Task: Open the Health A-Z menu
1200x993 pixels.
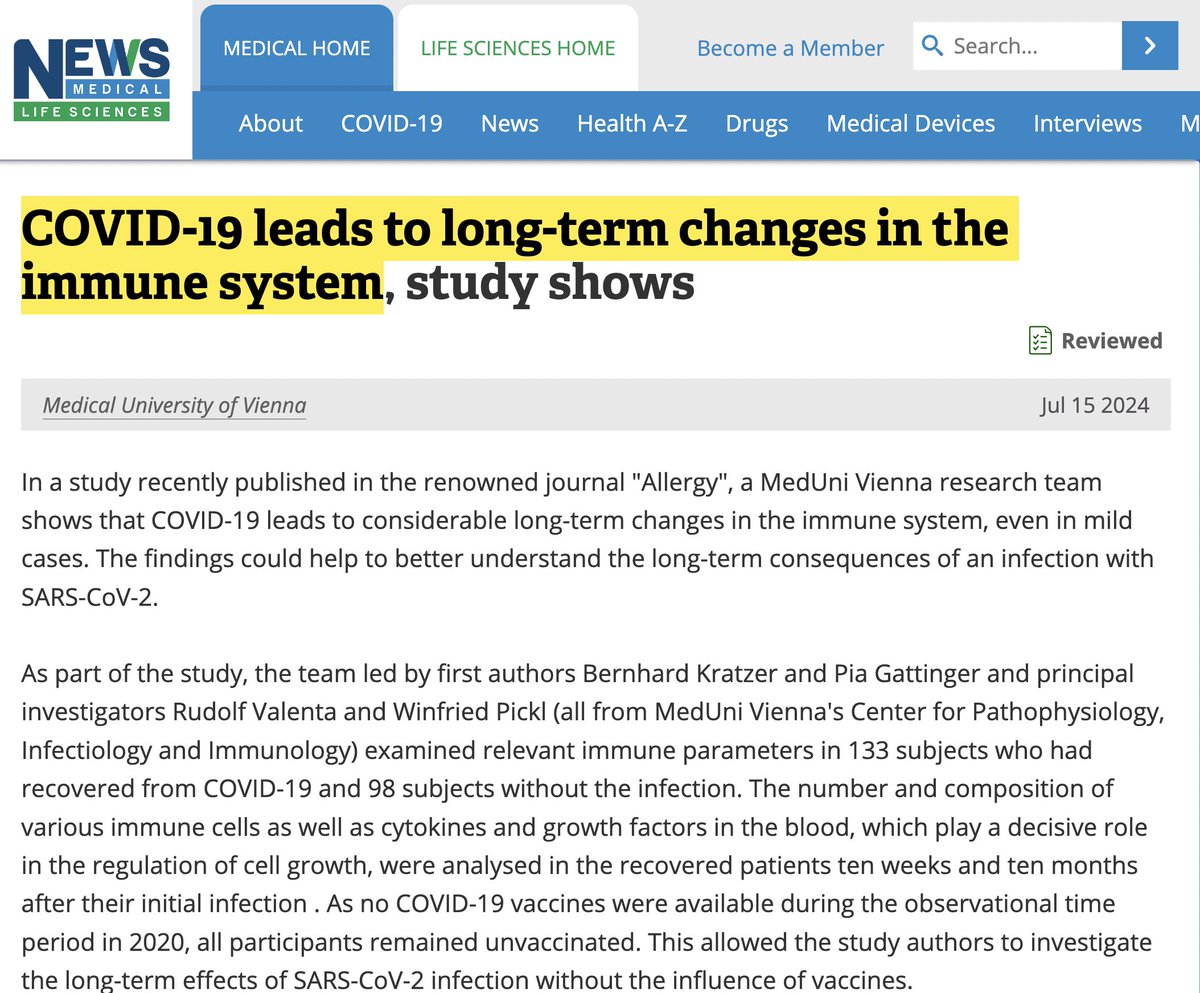Action: (632, 124)
